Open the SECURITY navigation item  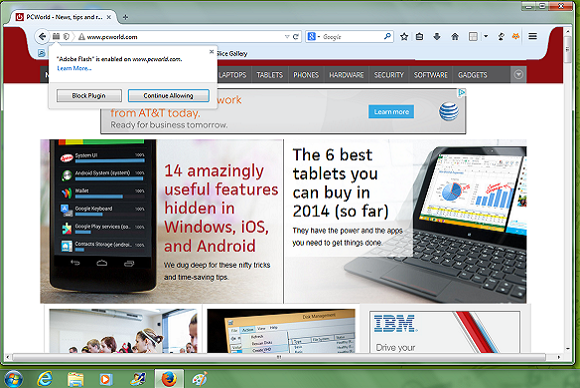[388, 75]
